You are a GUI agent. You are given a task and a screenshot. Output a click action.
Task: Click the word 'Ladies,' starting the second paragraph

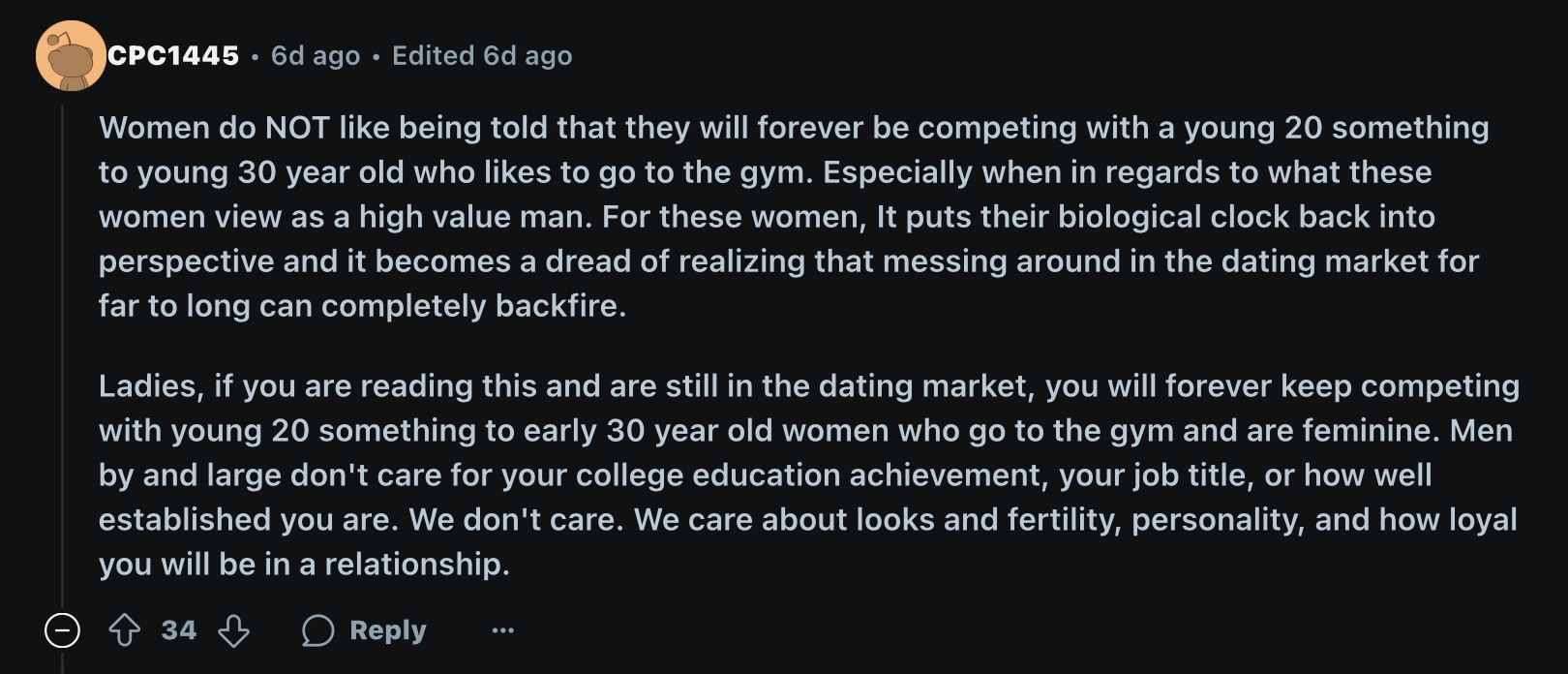(151, 385)
